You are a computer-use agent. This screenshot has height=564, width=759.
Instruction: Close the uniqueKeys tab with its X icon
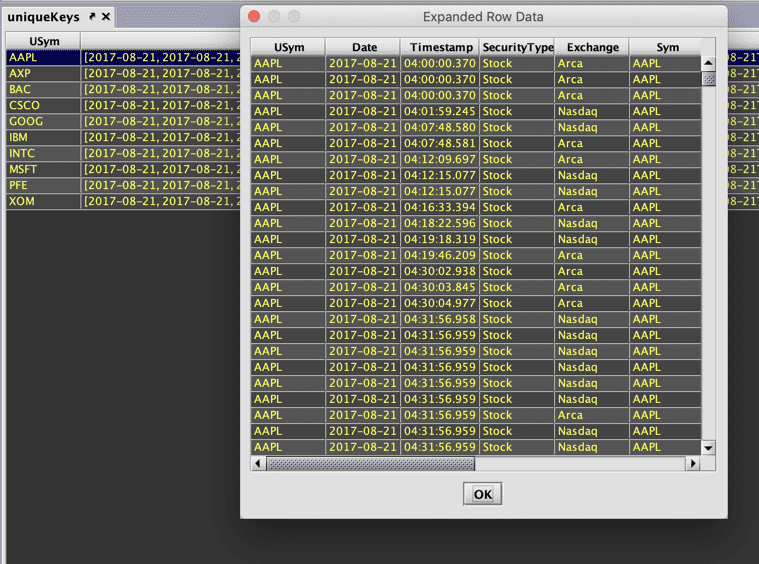click(x=106, y=17)
